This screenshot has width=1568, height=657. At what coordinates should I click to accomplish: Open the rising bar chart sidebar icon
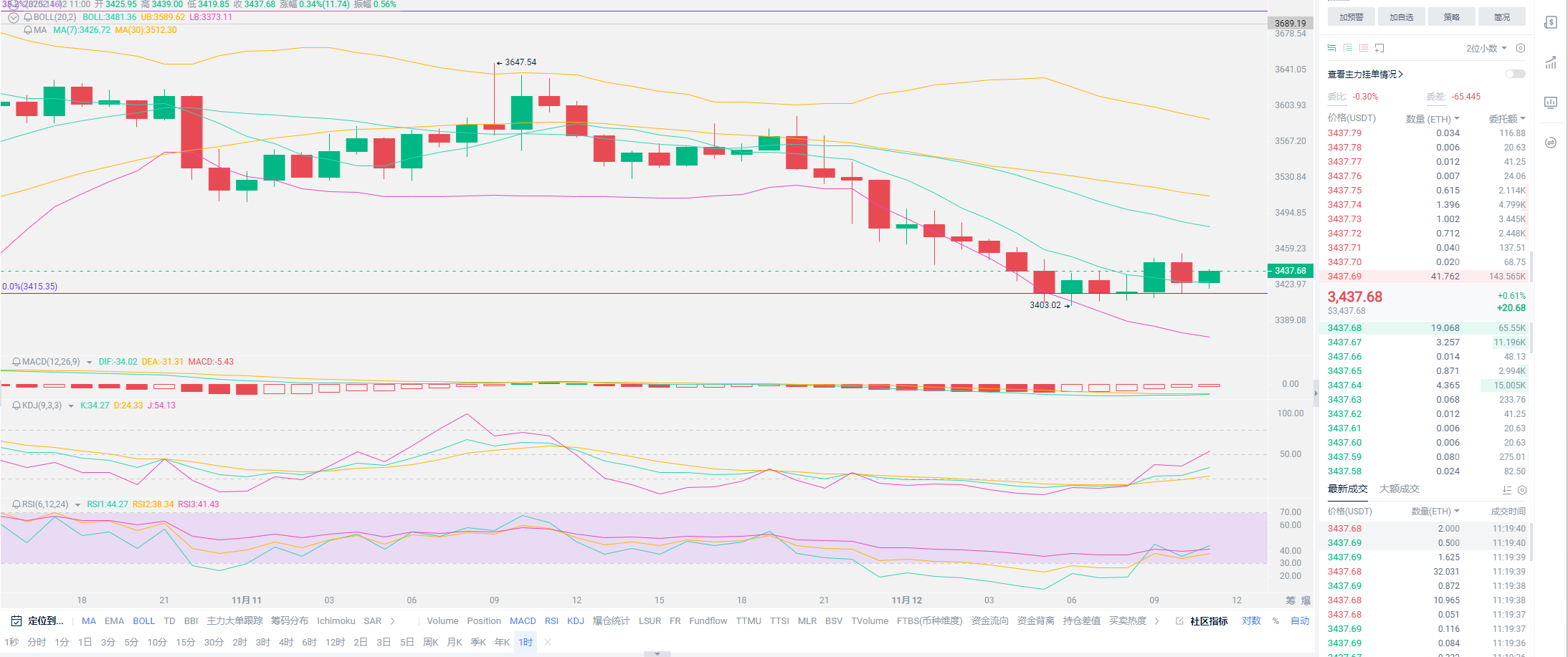coord(1551,62)
